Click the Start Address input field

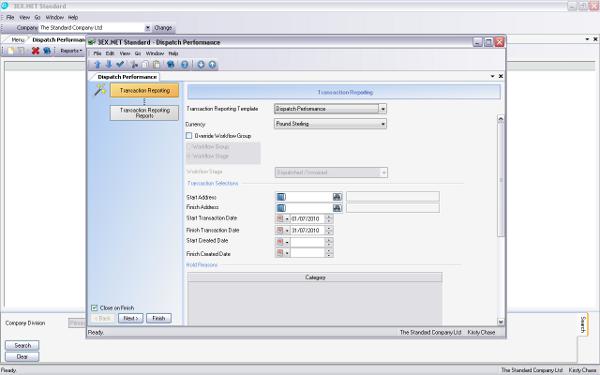(x=309, y=197)
